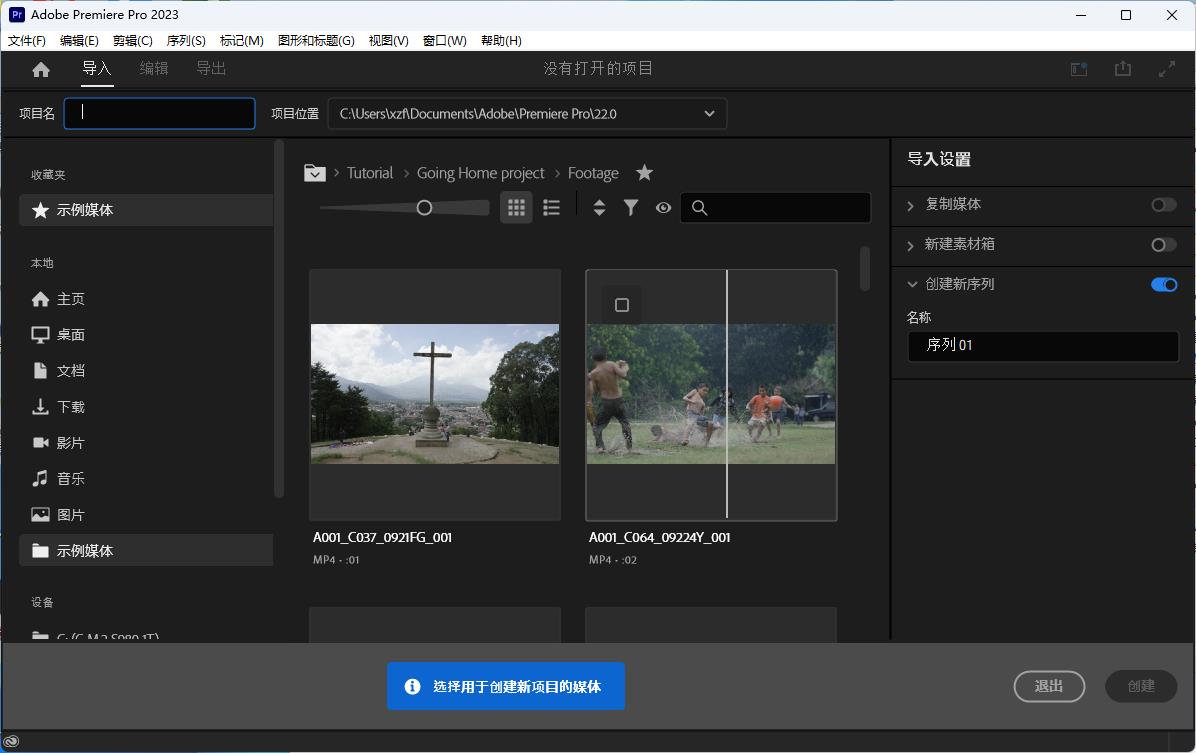The image size is (1196, 753).
Task: Add Footage folder to favorites star
Action: tap(645, 172)
